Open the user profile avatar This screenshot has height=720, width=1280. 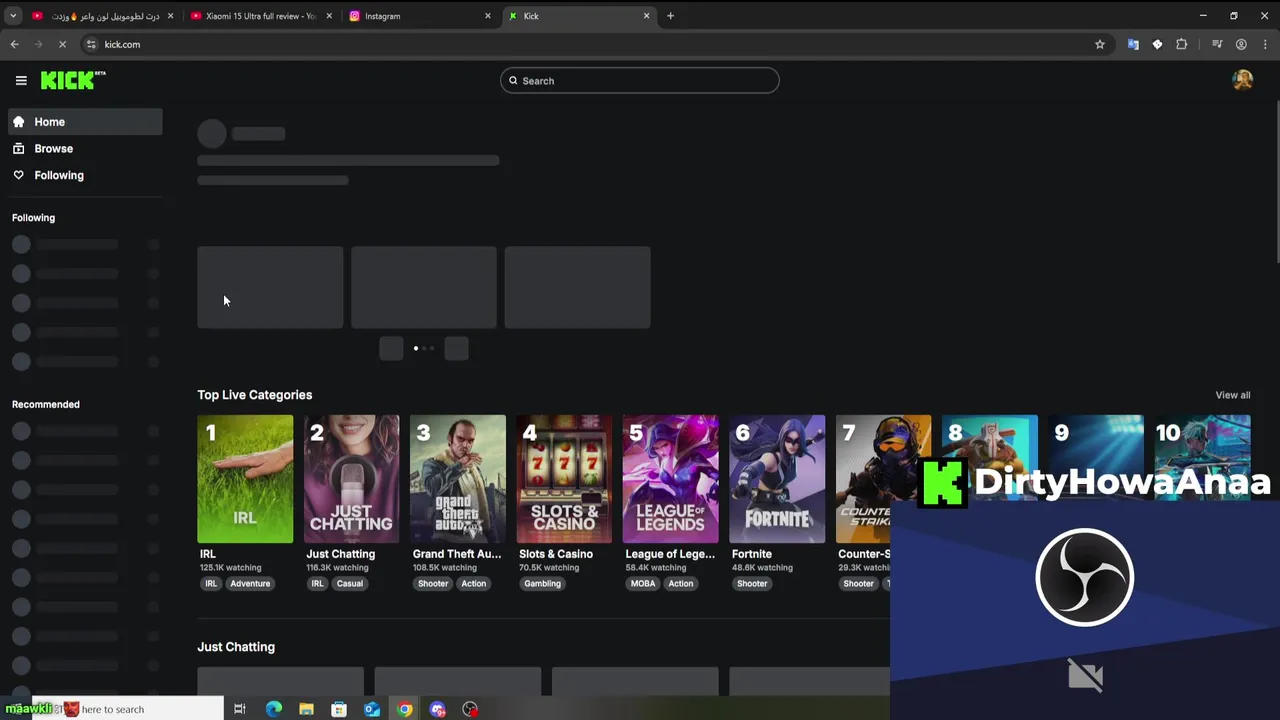click(x=1243, y=81)
